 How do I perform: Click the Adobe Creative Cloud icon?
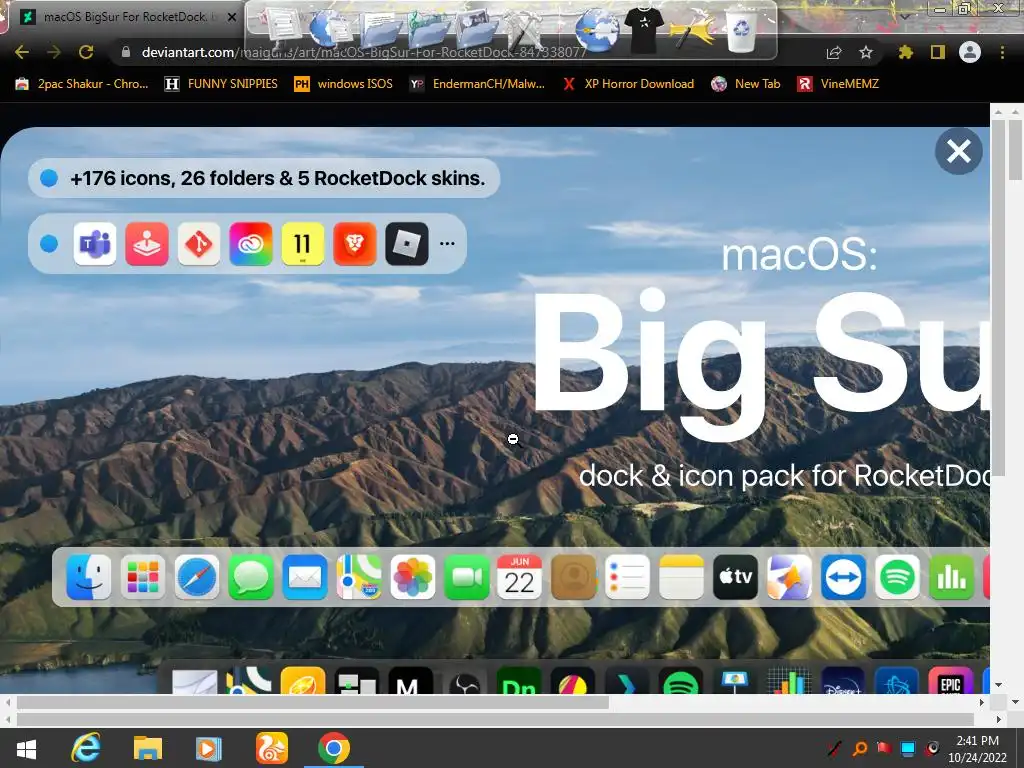[x=251, y=244]
